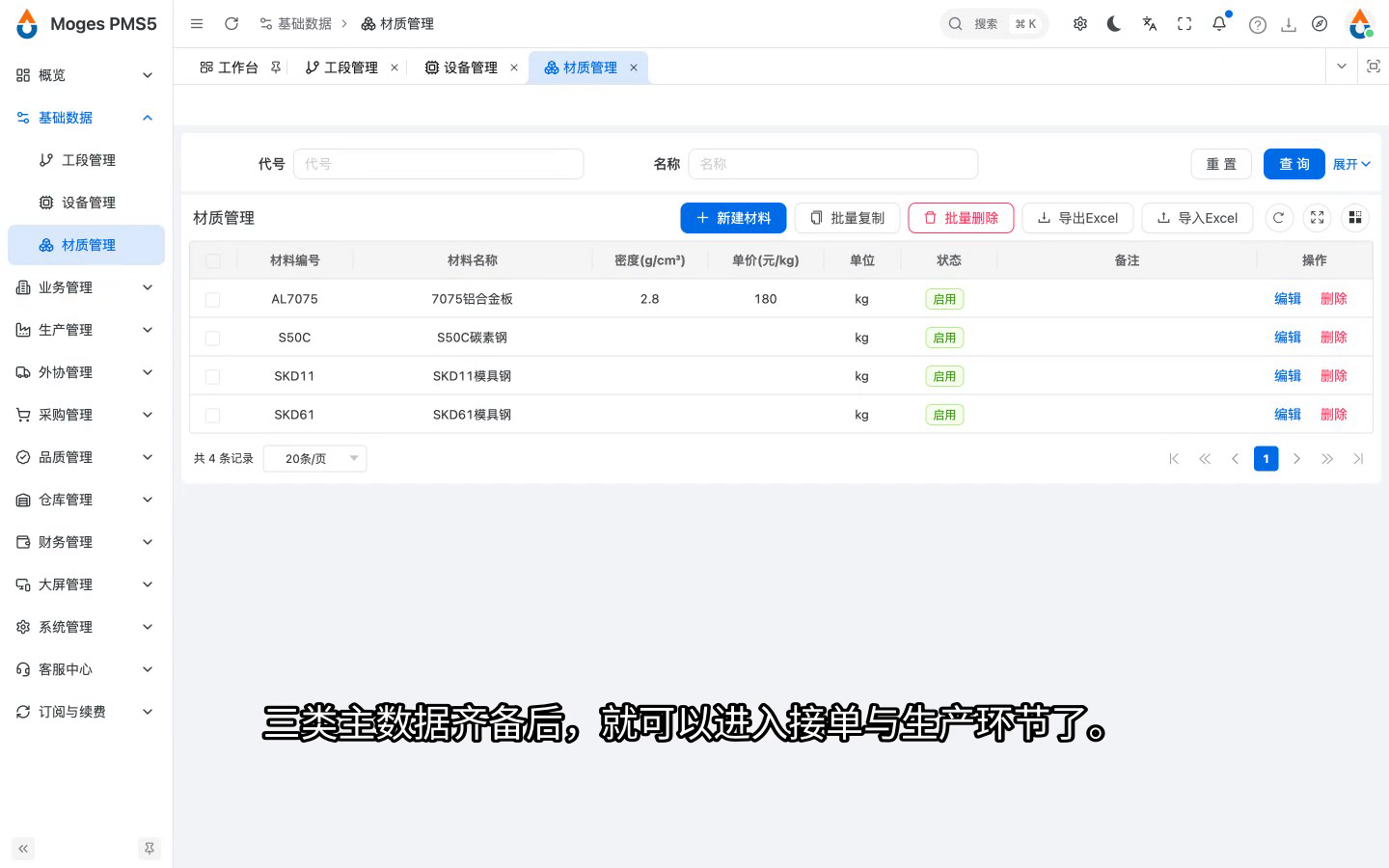The image size is (1389, 868).
Task: Pin the 工作台 tab
Action: click(x=276, y=68)
